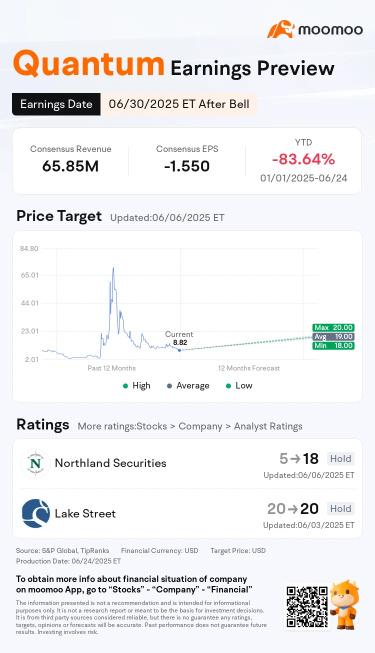
Task: Click the Lake Street logo
Action: pyautogui.click(x=36, y=513)
